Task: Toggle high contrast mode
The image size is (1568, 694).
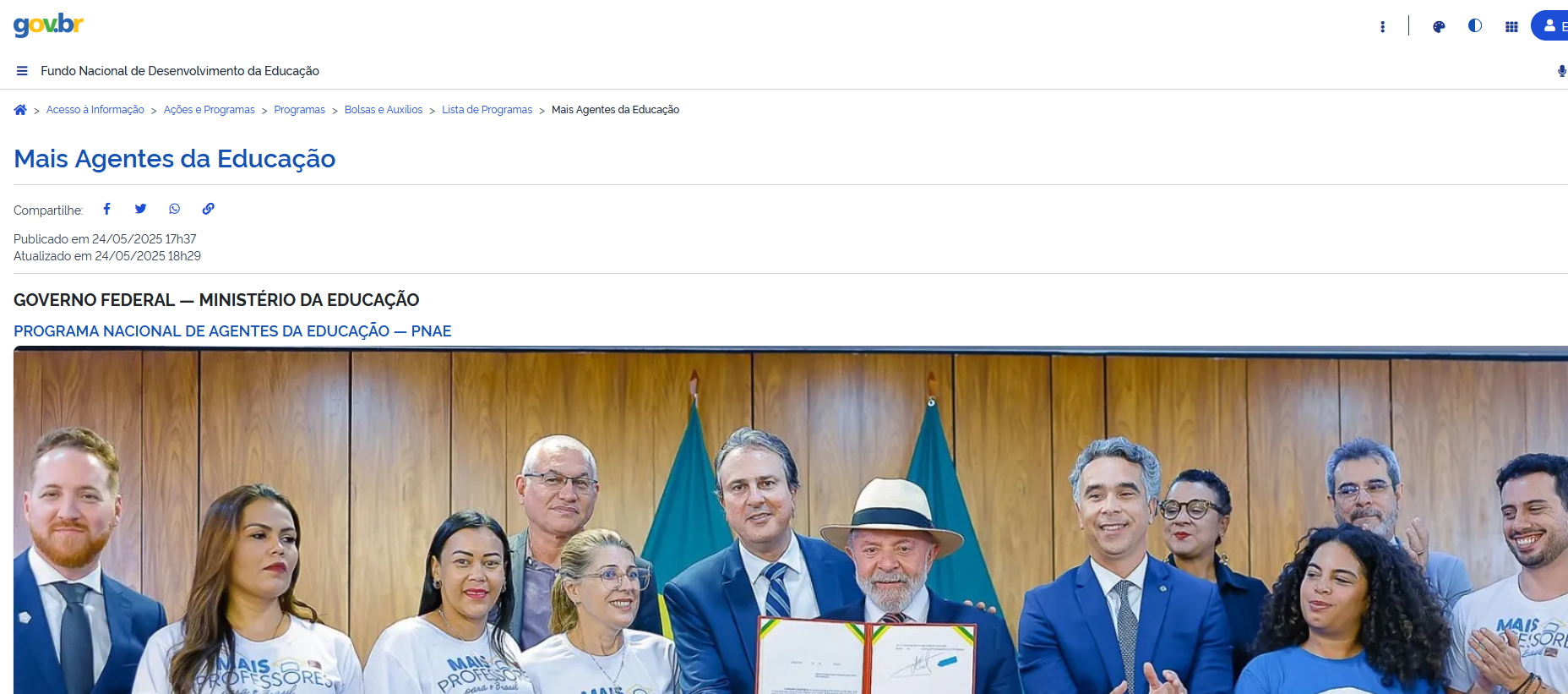Action: click(x=1475, y=25)
